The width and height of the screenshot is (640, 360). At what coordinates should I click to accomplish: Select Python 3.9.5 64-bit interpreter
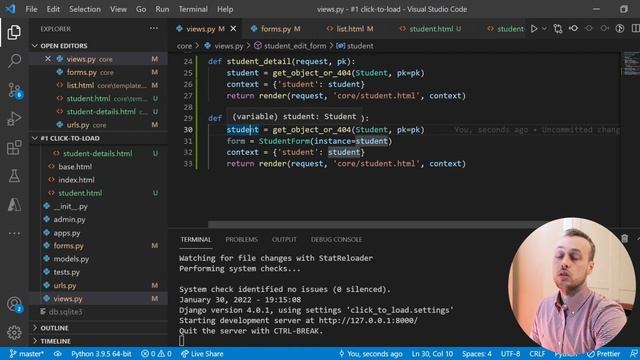click(x=101, y=353)
